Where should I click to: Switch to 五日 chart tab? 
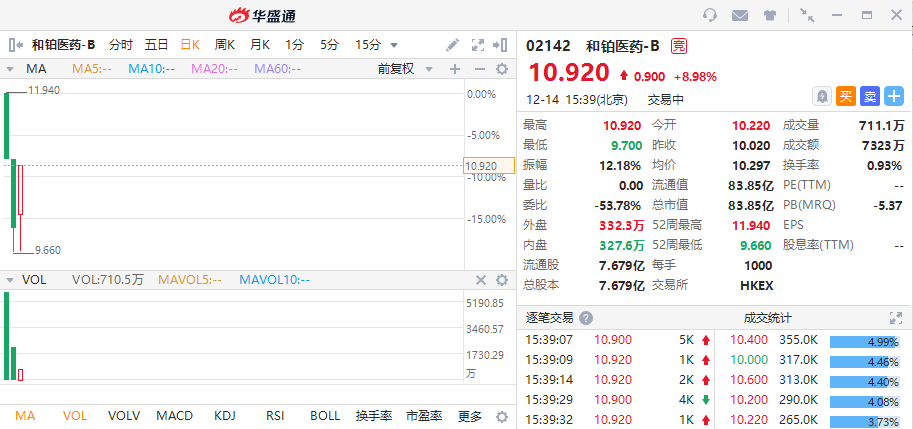coord(157,45)
